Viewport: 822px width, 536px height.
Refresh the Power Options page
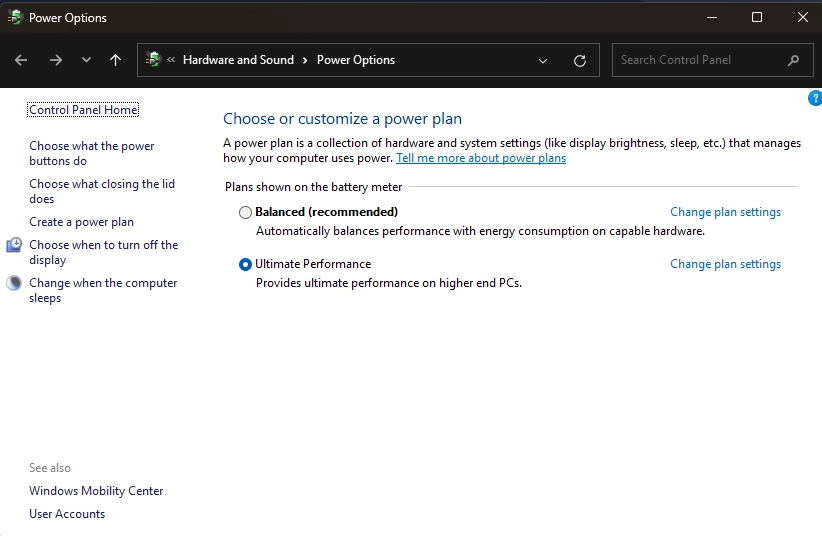(580, 61)
